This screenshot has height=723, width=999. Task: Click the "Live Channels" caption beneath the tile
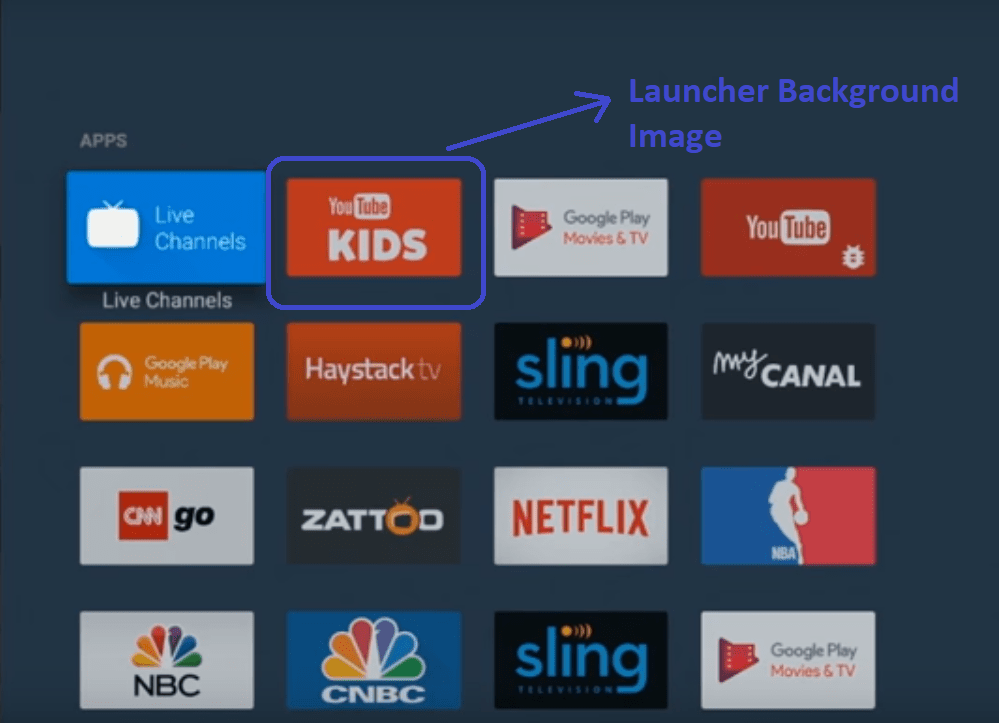point(167,300)
